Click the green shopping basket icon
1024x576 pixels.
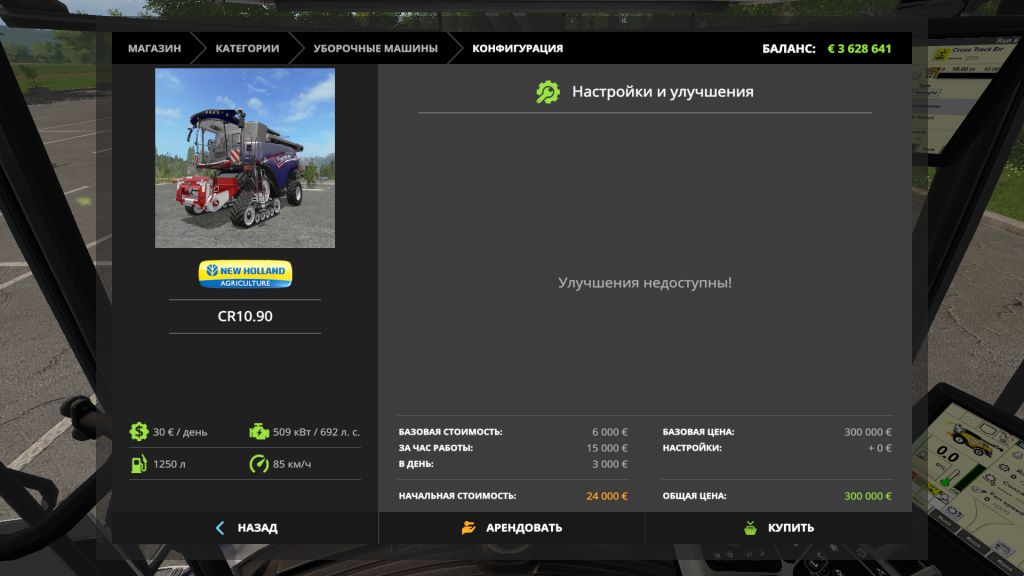(750, 528)
